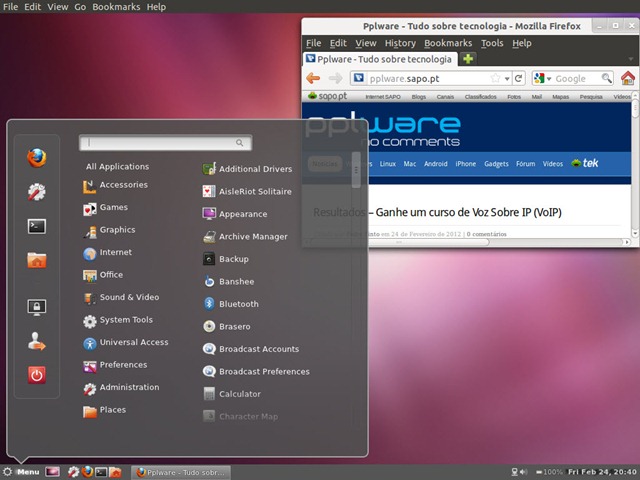Open top panel Go menu
Image resolution: width=640 pixels, height=480 pixels.
pyautogui.click(x=80, y=7)
